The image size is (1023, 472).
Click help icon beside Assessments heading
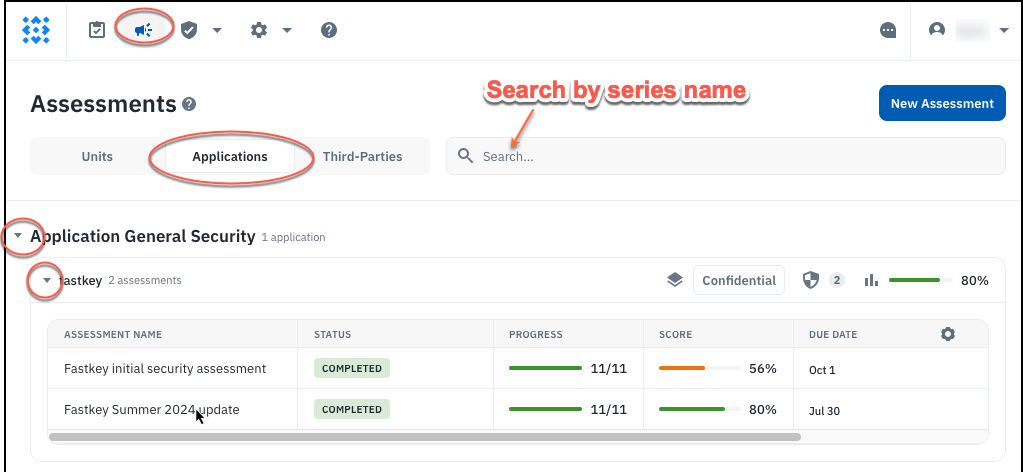[189, 104]
